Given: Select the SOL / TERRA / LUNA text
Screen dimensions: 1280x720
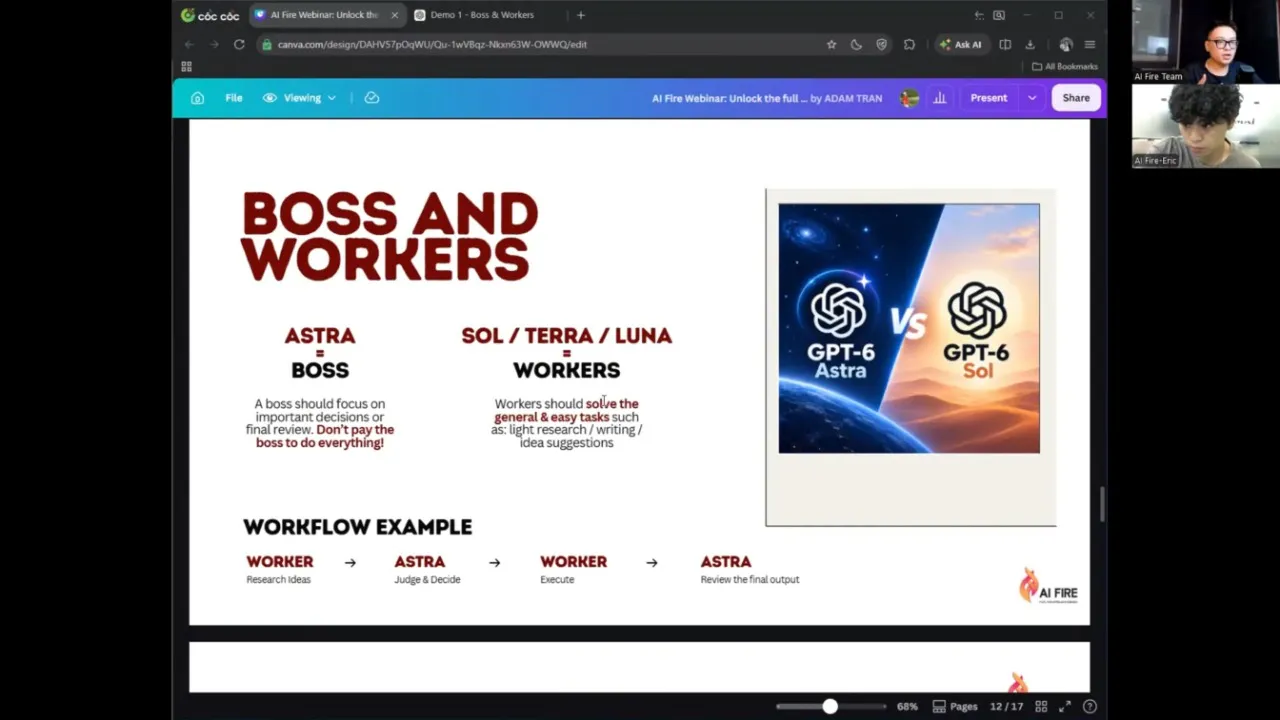Looking at the screenshot, I should point(566,336).
